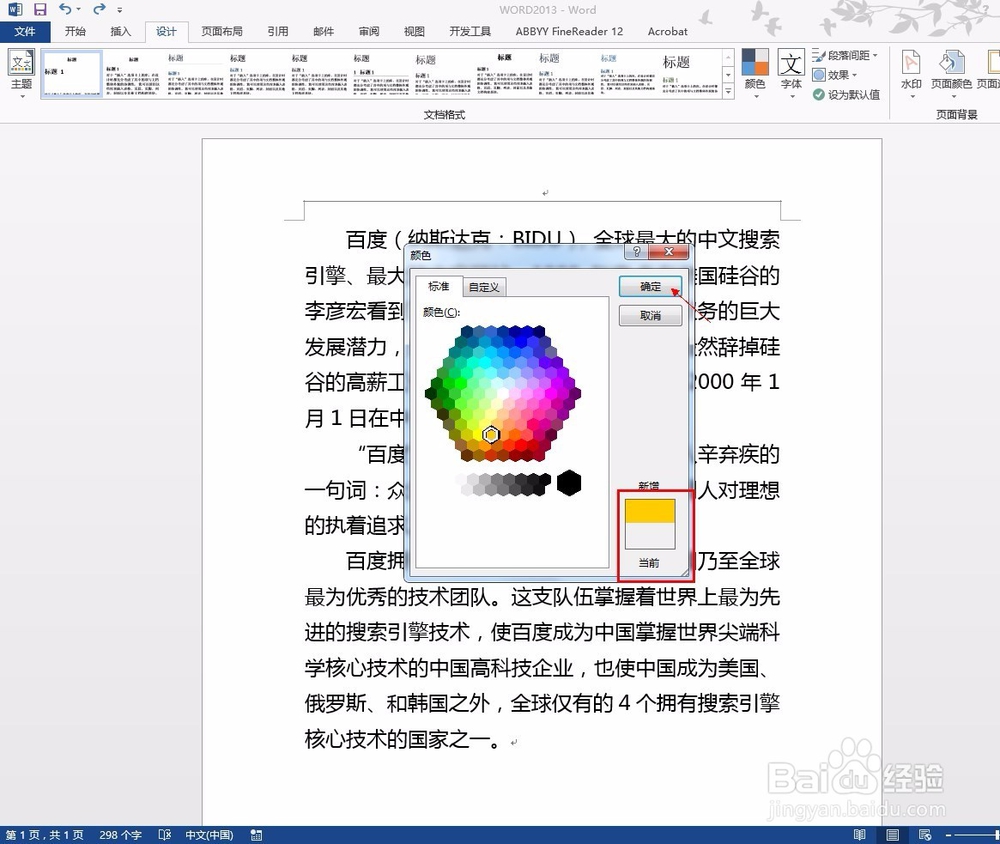Select the last document format style thumbnail
1000x844 pixels.
690,74
